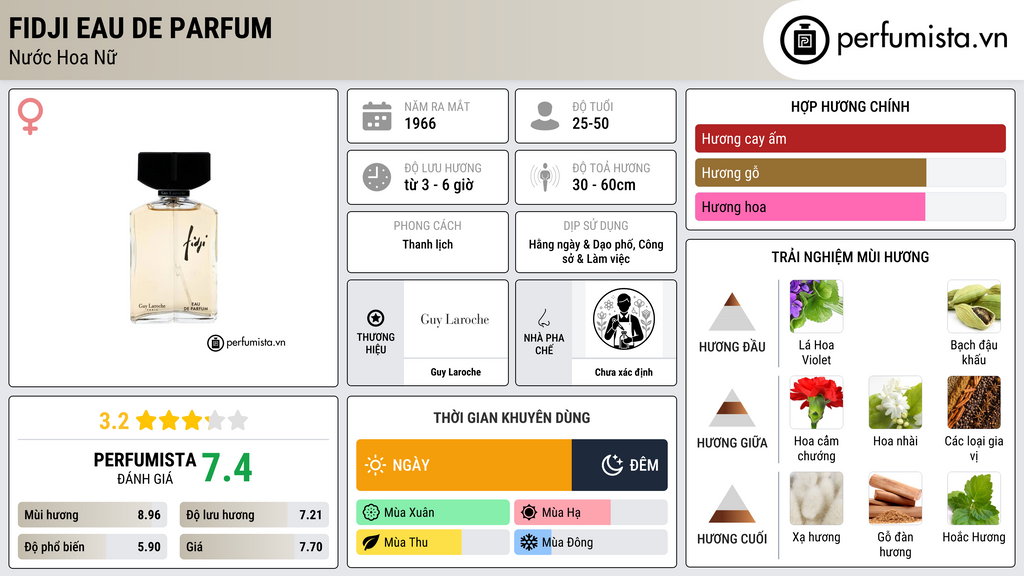Click the Hằng ngày & Dạo phố occasion text
The height and width of the screenshot is (576, 1024).
click(x=596, y=251)
